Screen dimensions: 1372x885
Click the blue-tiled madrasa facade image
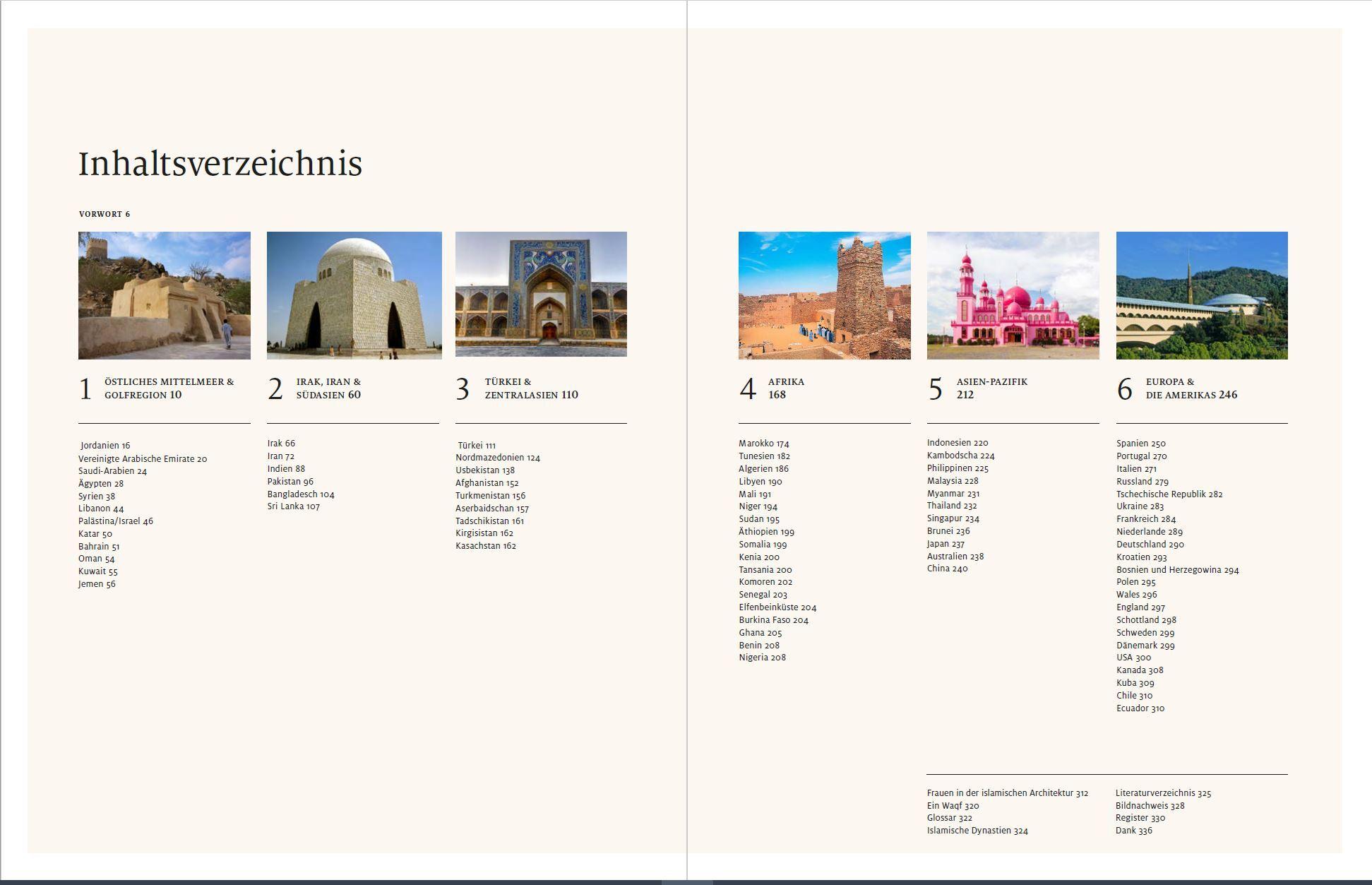541,294
